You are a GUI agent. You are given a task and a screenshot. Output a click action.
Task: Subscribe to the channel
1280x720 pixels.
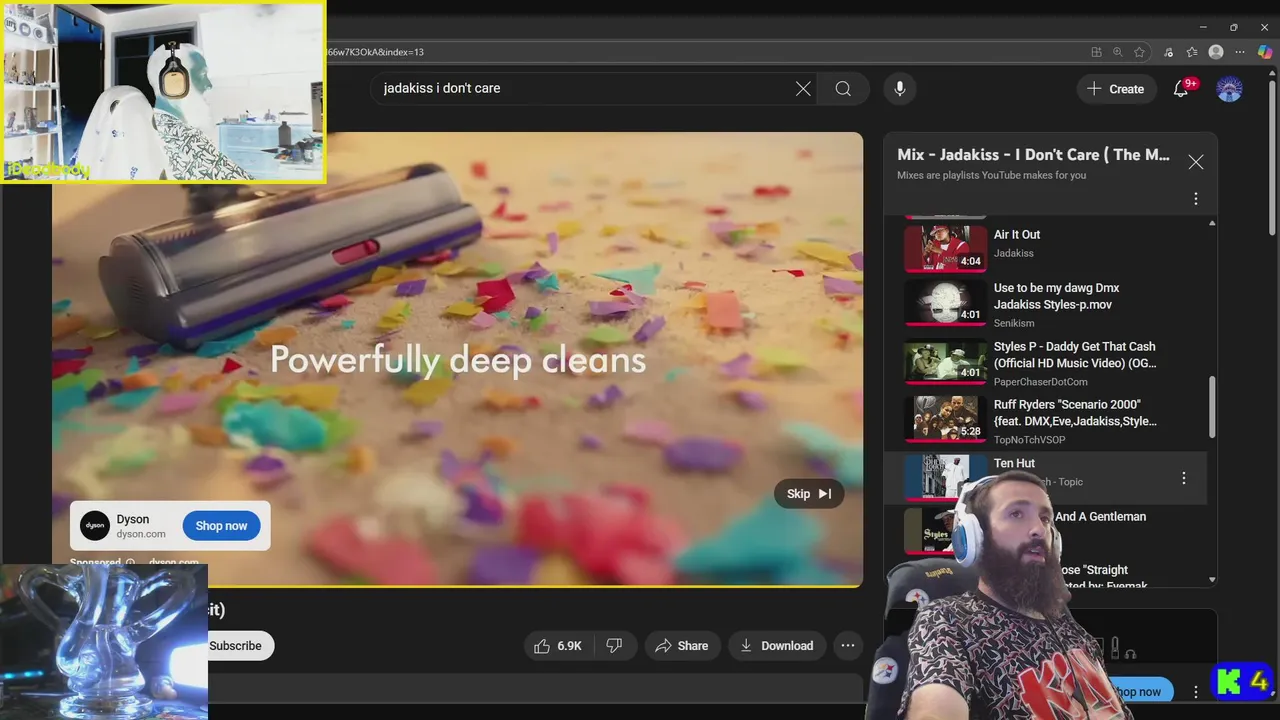[235, 646]
